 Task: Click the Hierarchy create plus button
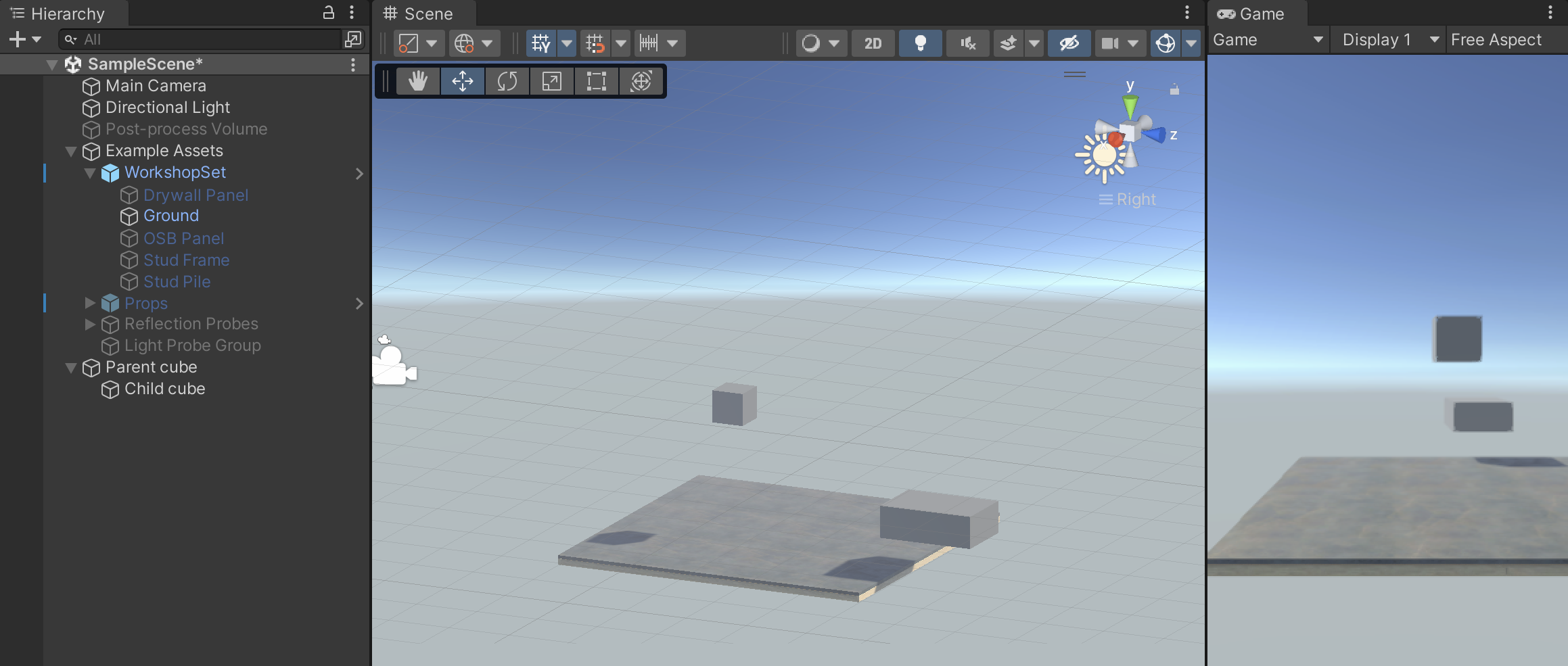[x=18, y=39]
